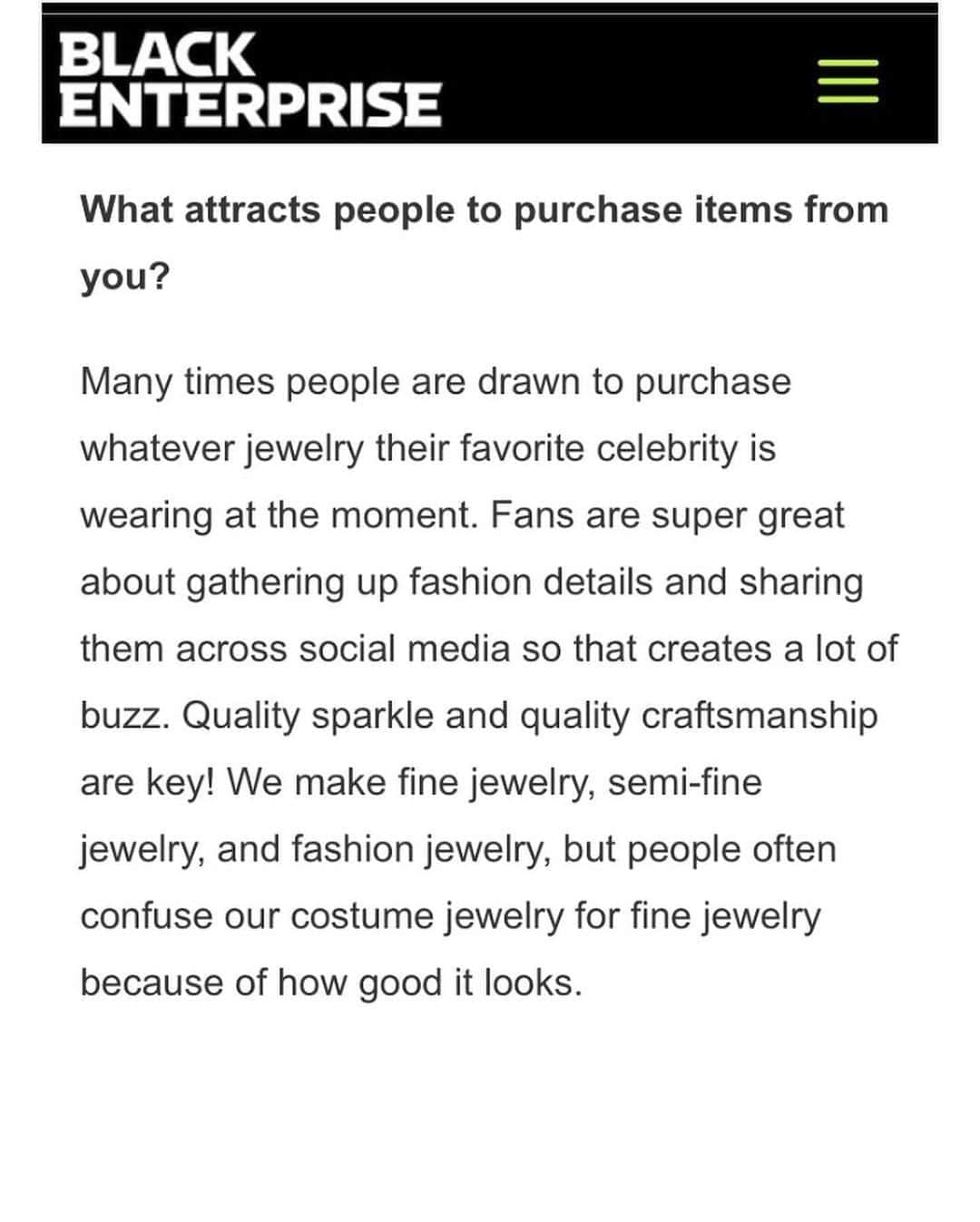Click the black header bar's empty middle area
Screen dimensions: 980x1222
626,79
